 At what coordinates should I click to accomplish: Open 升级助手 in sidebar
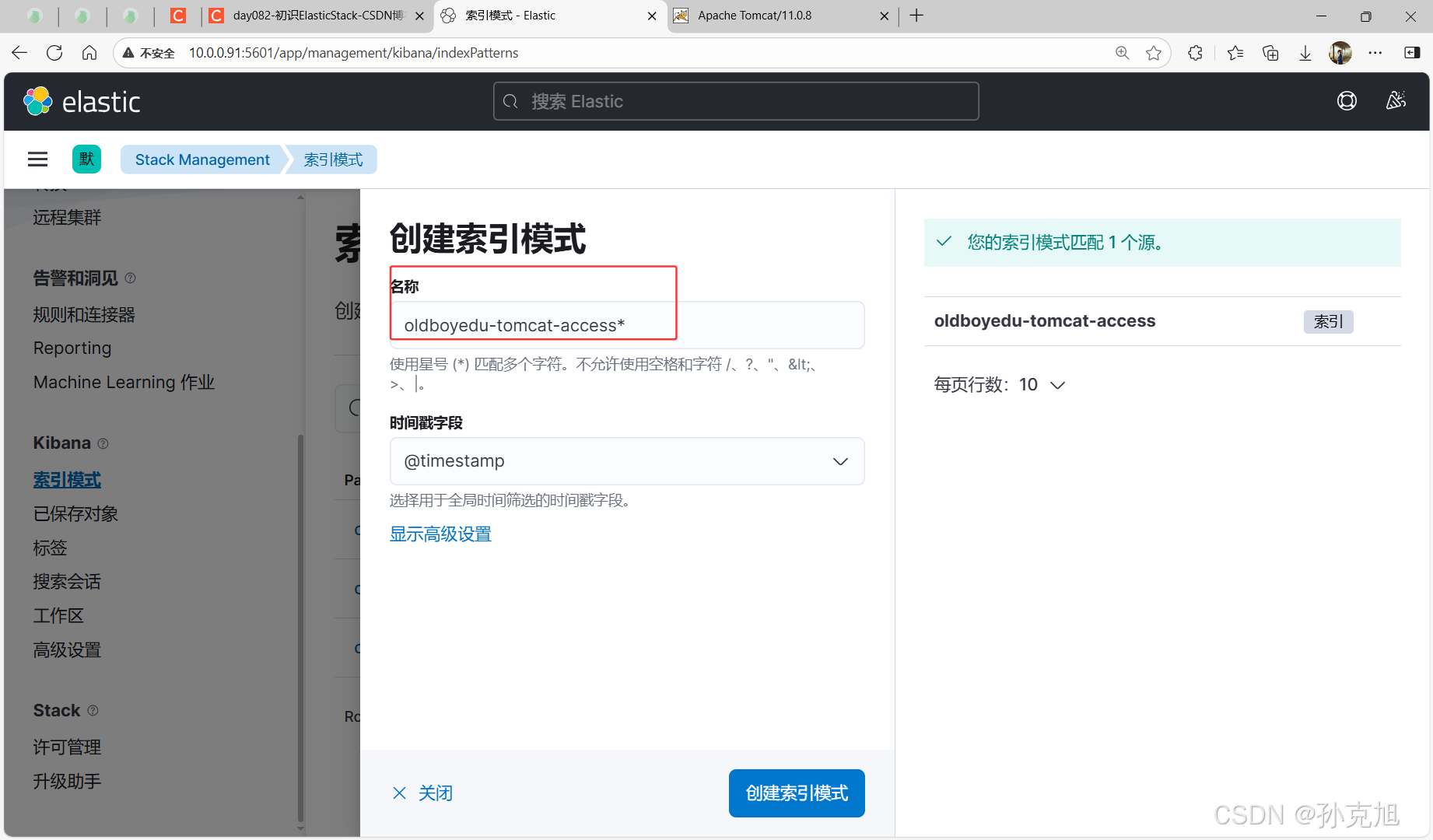[x=67, y=782]
